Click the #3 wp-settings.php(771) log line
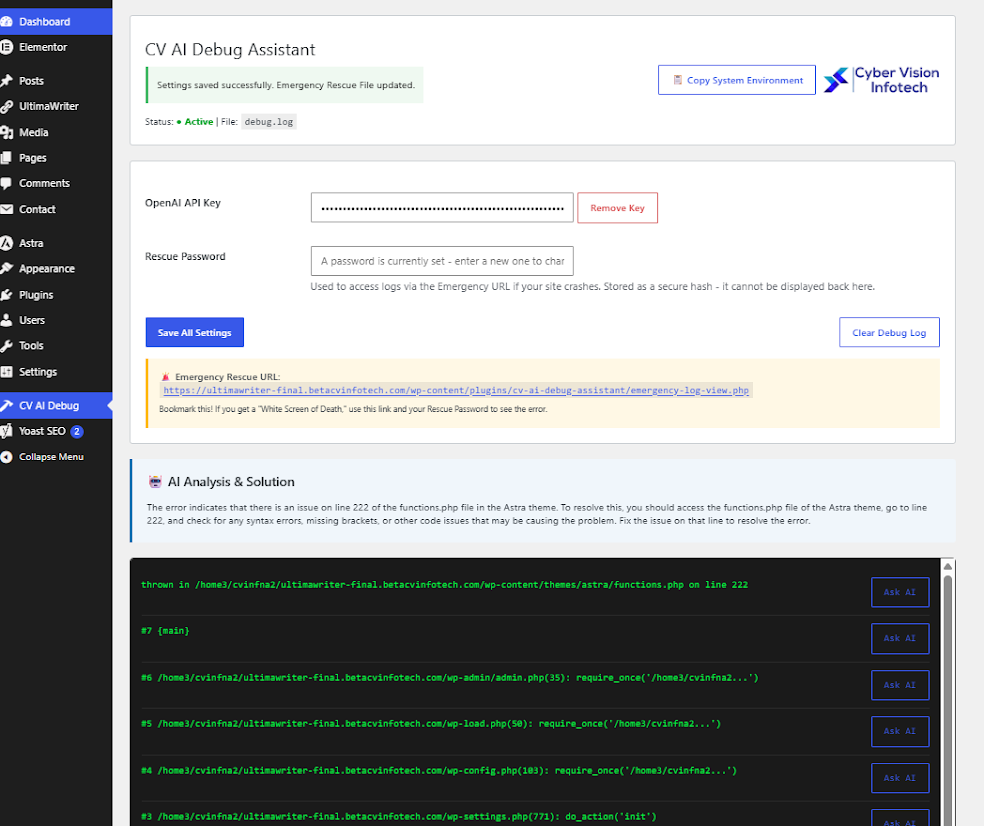Image resolution: width=984 pixels, height=826 pixels. coord(398,817)
